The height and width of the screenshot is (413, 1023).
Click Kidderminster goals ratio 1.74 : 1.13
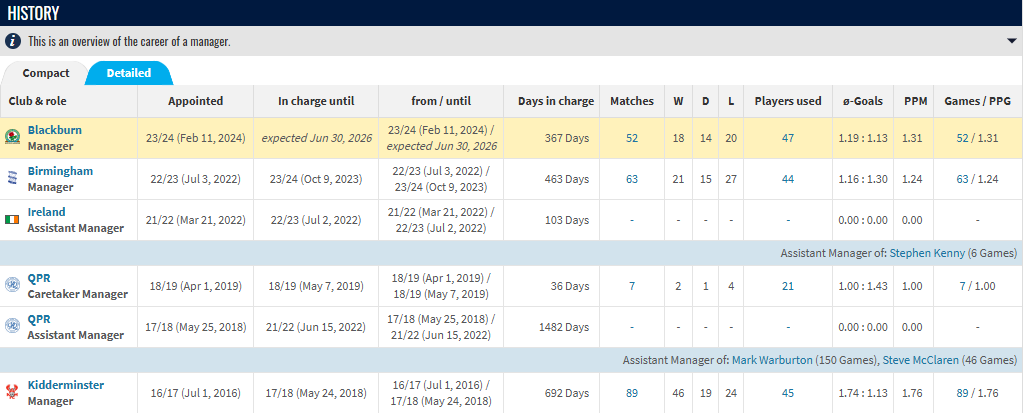click(x=863, y=393)
